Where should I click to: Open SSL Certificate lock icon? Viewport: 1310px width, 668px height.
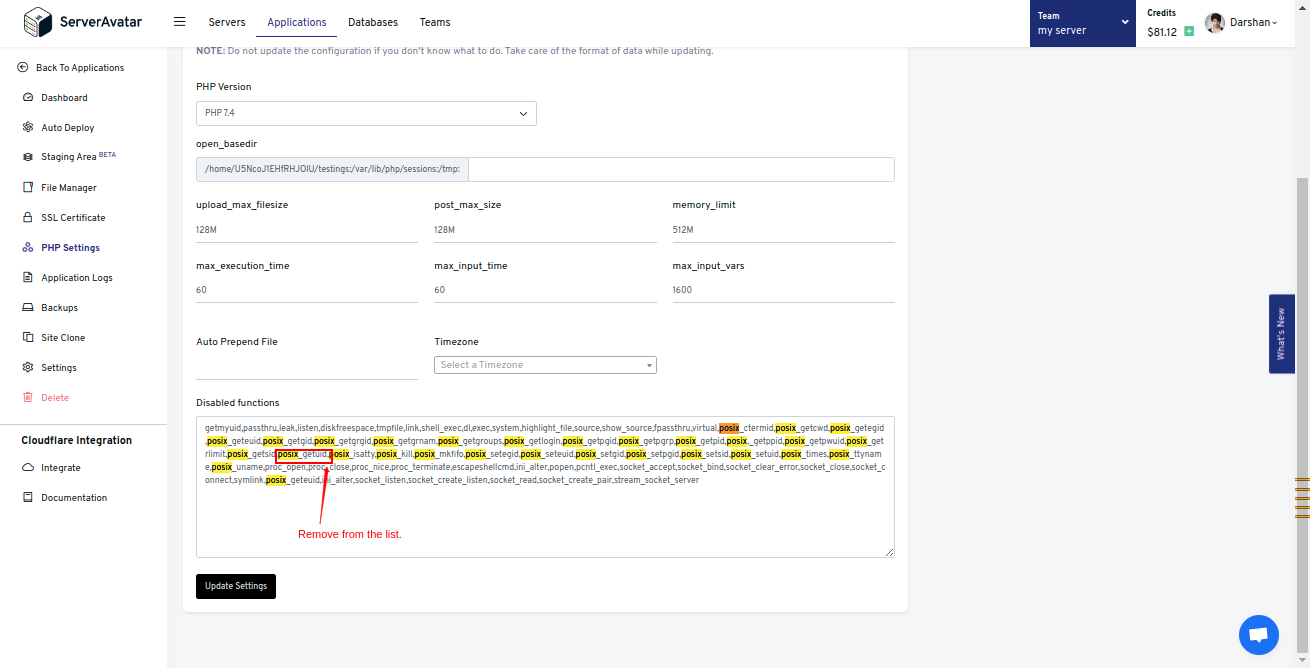28,217
